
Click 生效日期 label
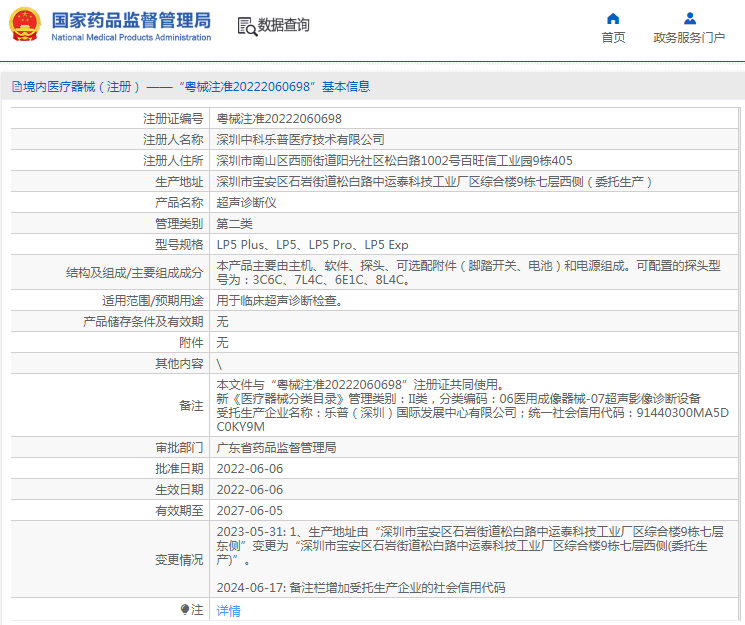point(179,489)
